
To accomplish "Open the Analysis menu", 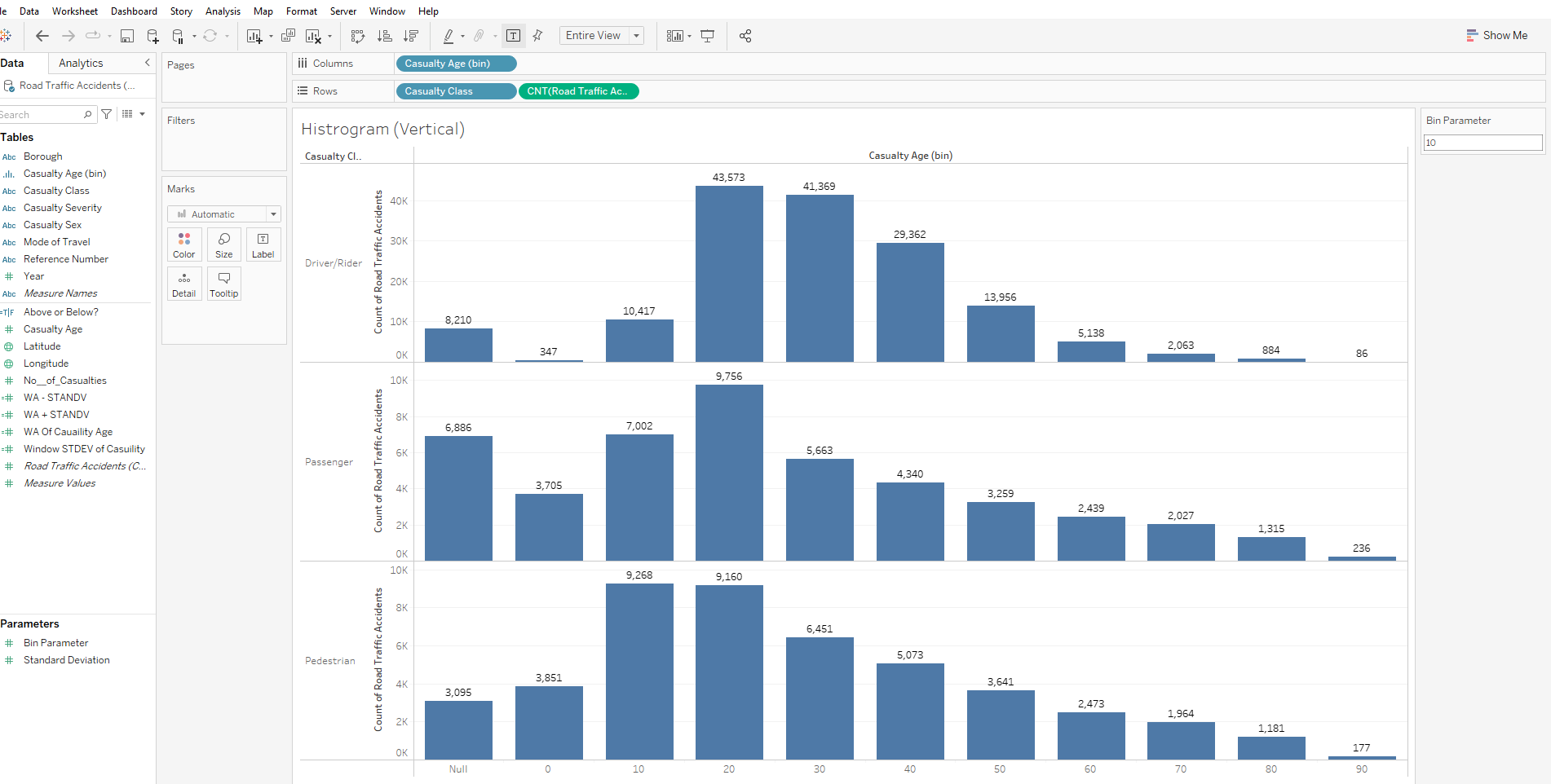I will (223, 11).
